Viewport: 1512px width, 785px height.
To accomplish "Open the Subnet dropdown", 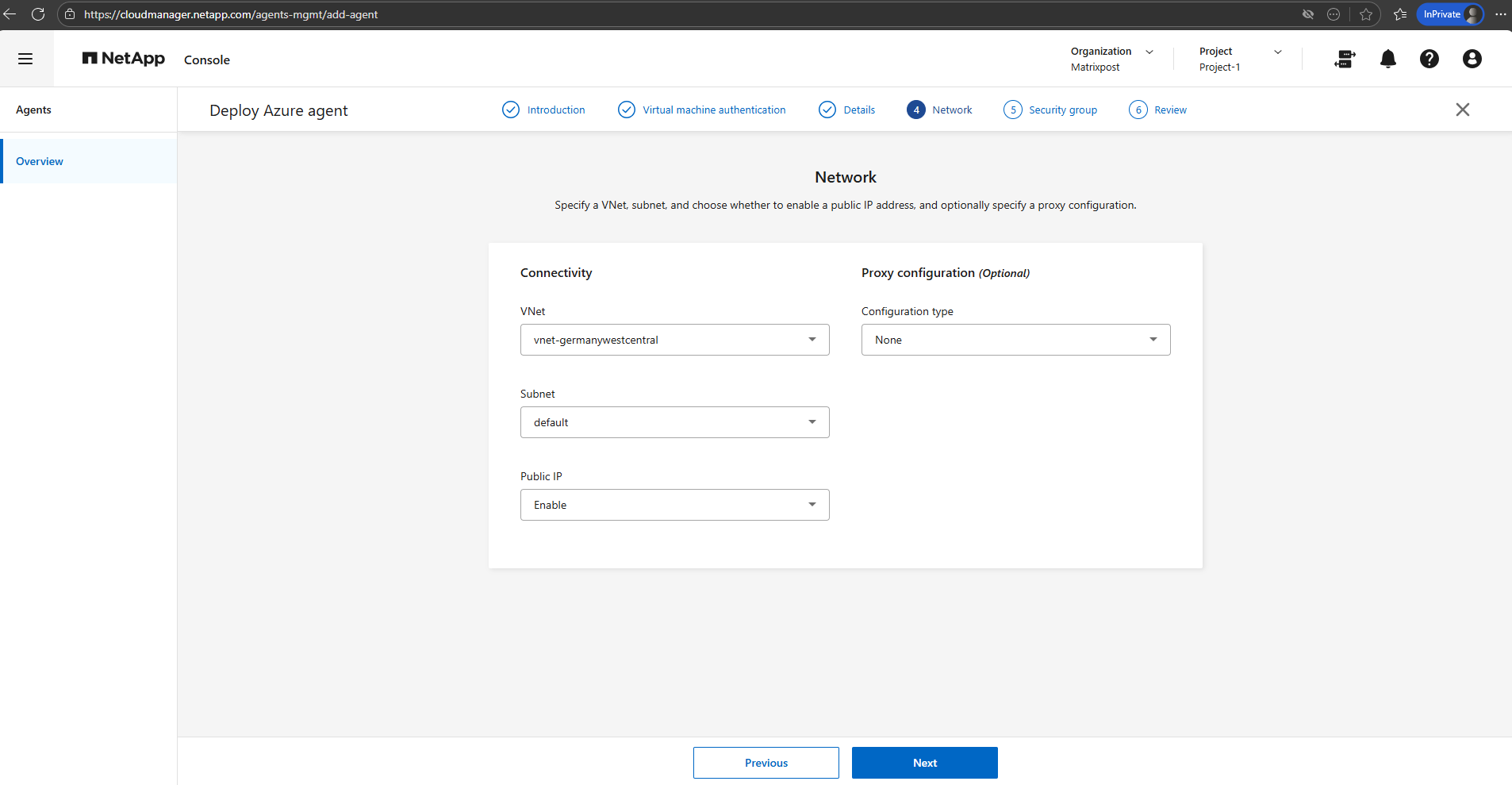I will (674, 422).
